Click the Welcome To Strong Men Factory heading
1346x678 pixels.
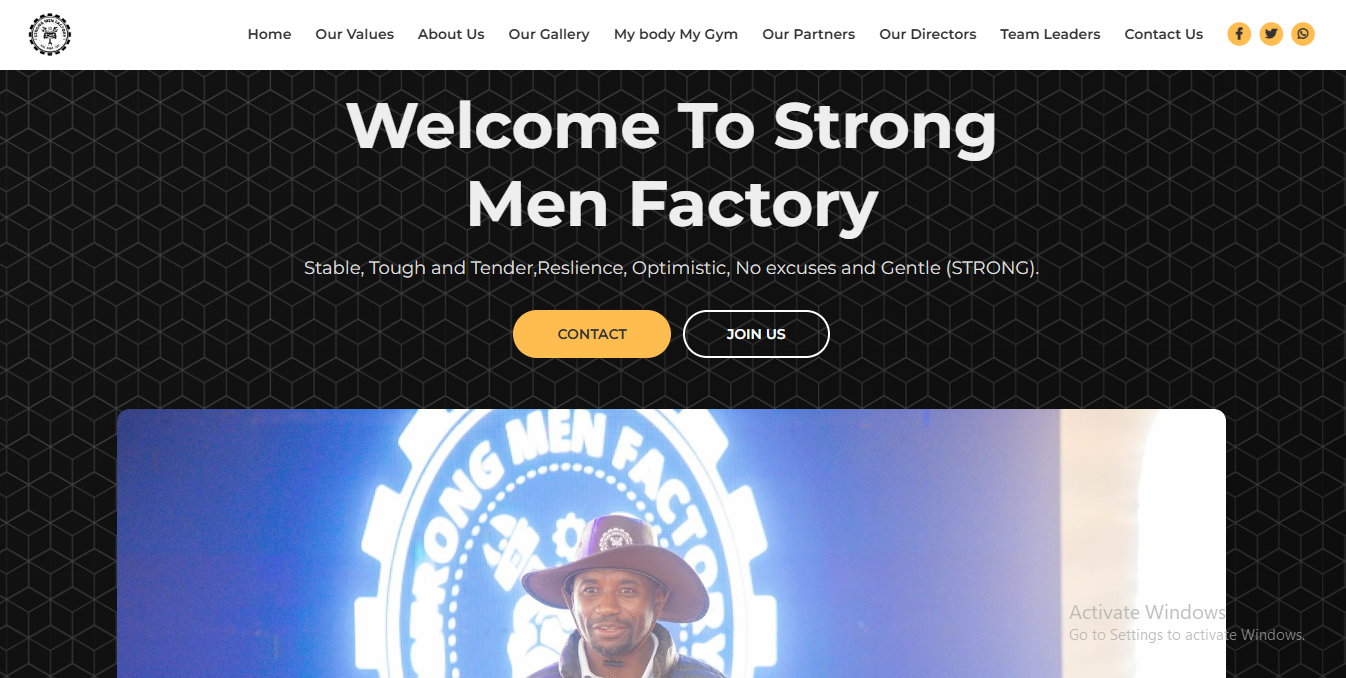click(x=672, y=165)
